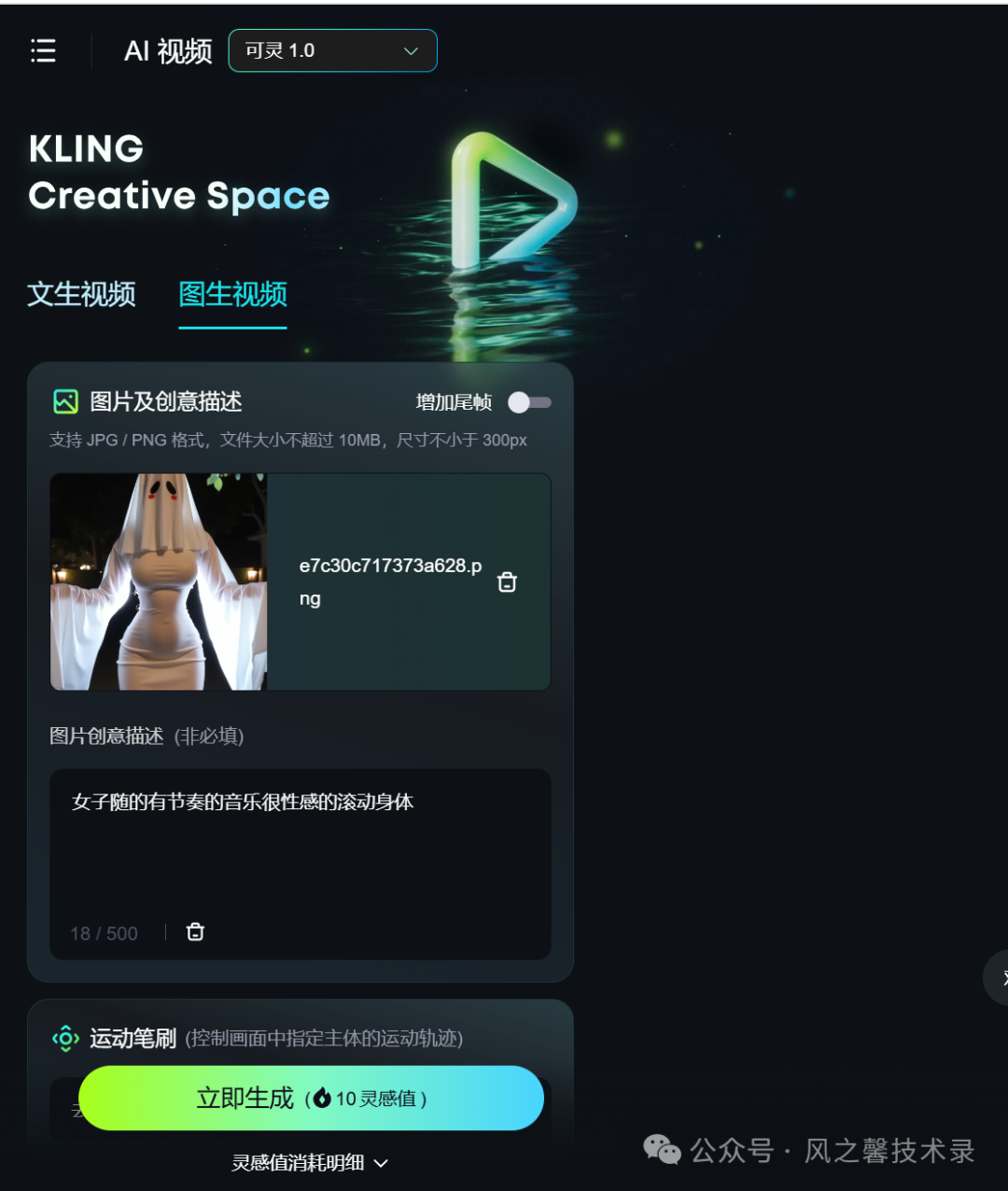Click the partially hidden circular side button
This screenshot has height=1191, width=1008.
996,977
